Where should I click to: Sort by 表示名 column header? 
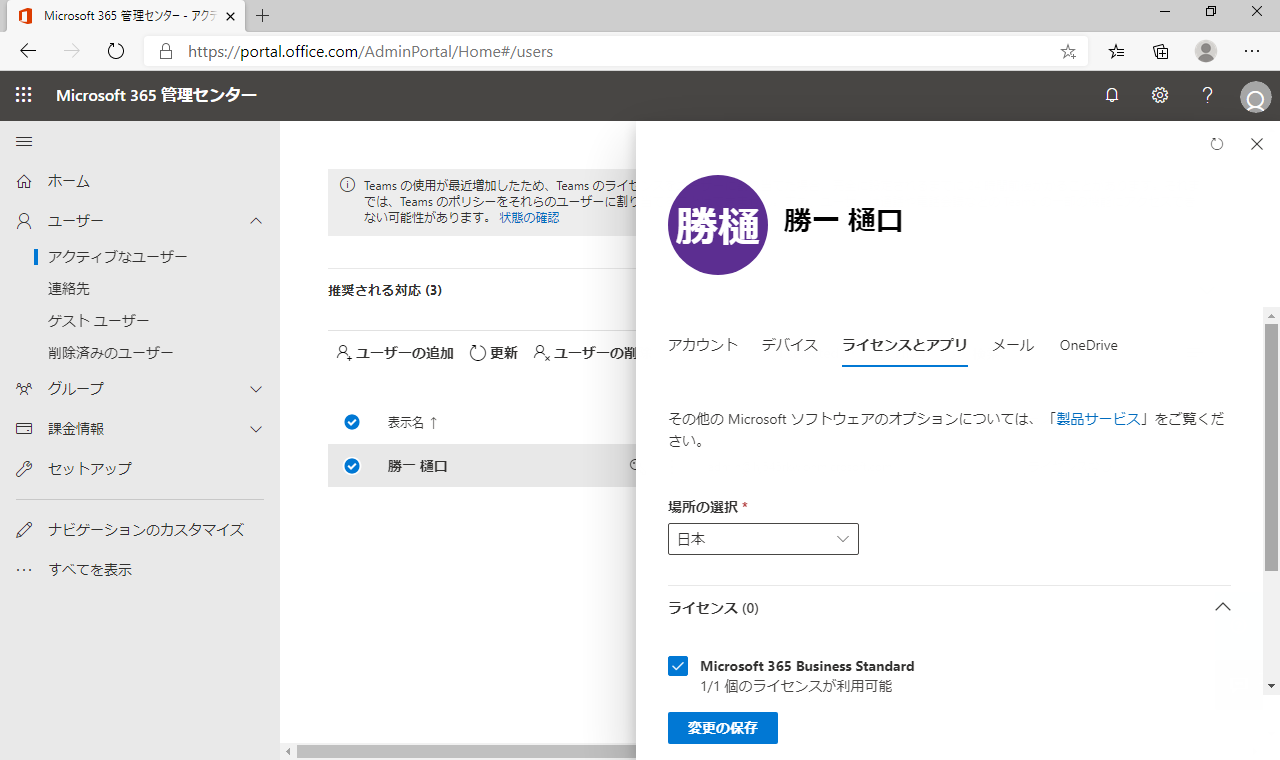412,422
